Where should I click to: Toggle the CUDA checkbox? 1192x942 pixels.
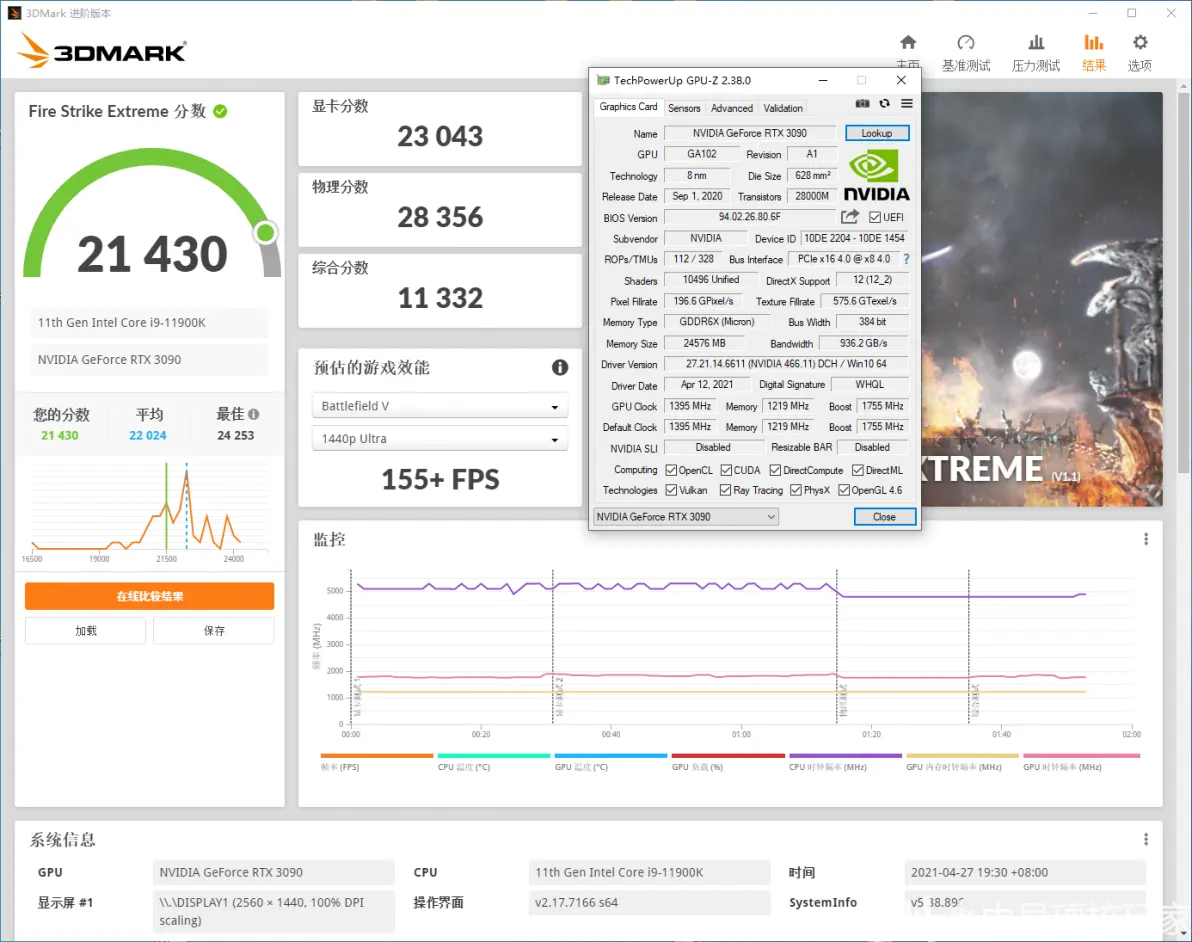tap(726, 471)
